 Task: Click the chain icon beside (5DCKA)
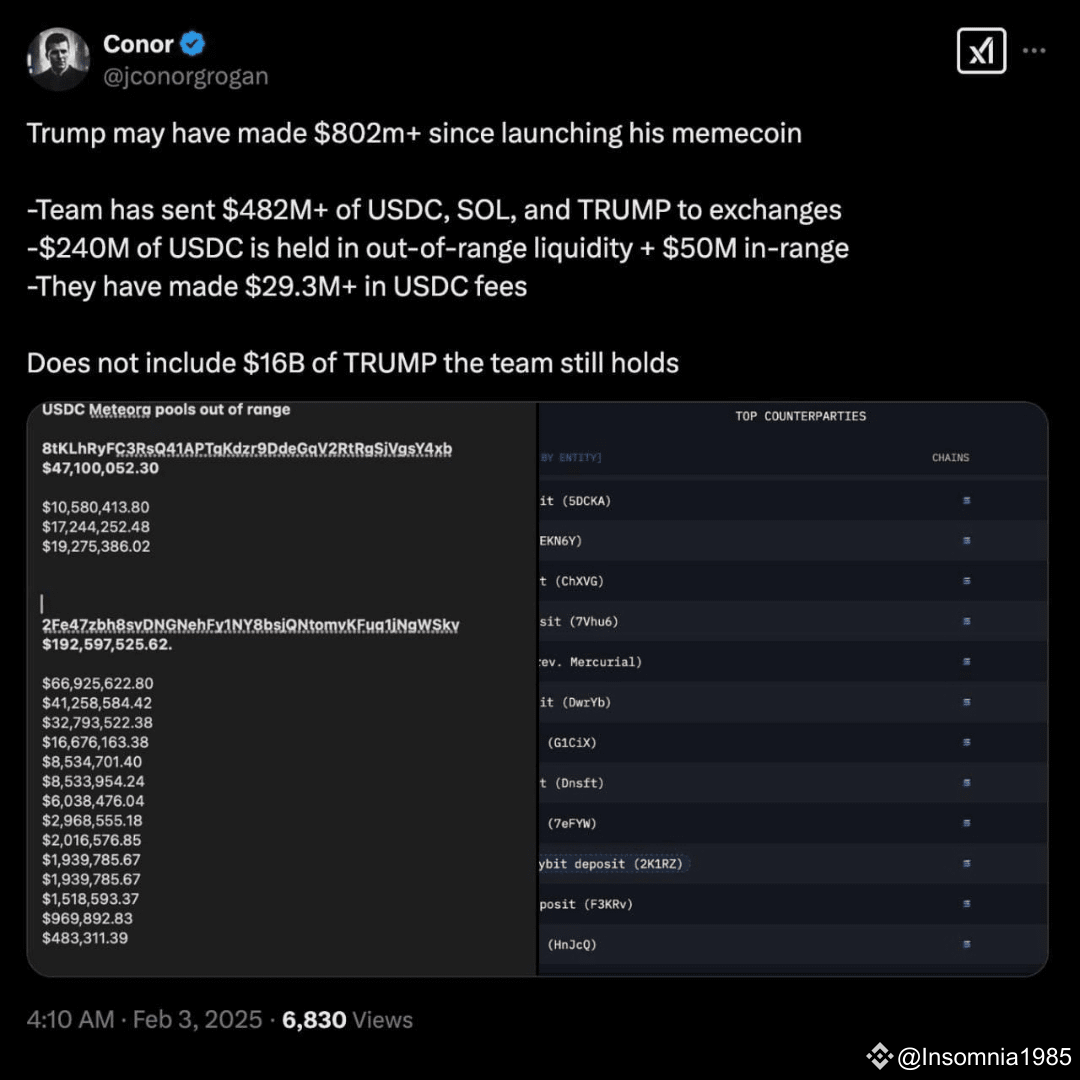(966, 500)
